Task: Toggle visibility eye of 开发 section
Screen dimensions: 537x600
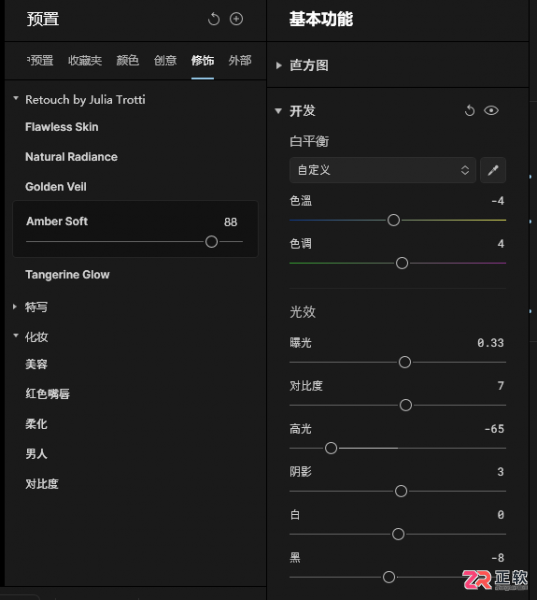Action: point(491,111)
